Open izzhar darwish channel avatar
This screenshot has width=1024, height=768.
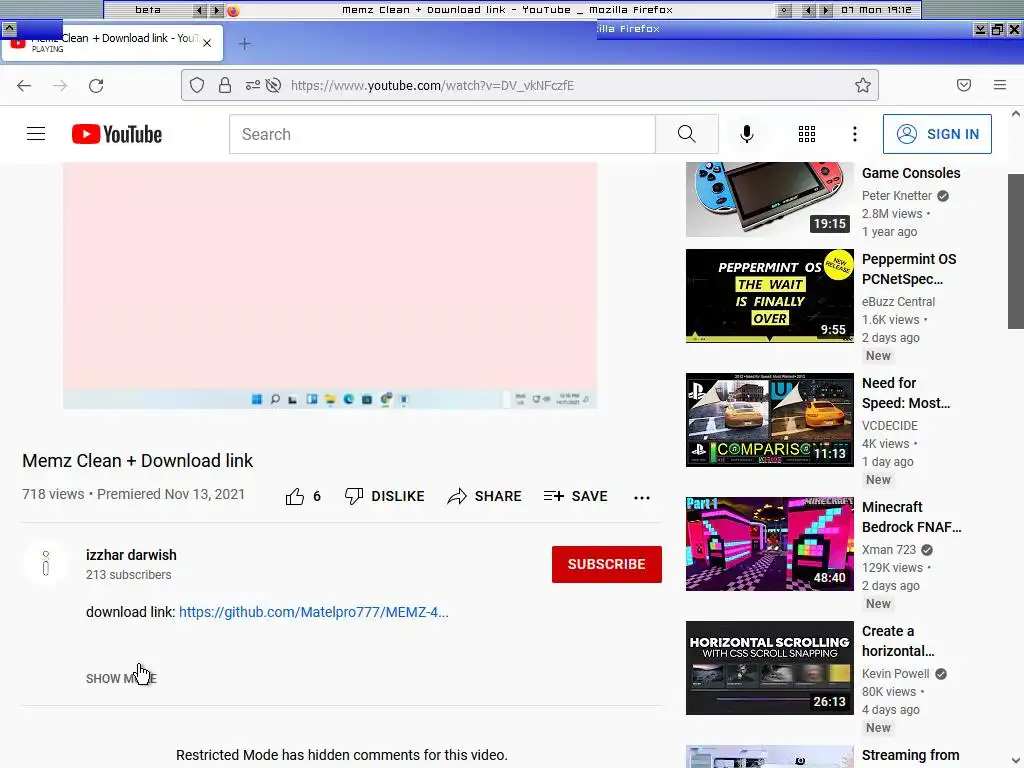click(46, 563)
